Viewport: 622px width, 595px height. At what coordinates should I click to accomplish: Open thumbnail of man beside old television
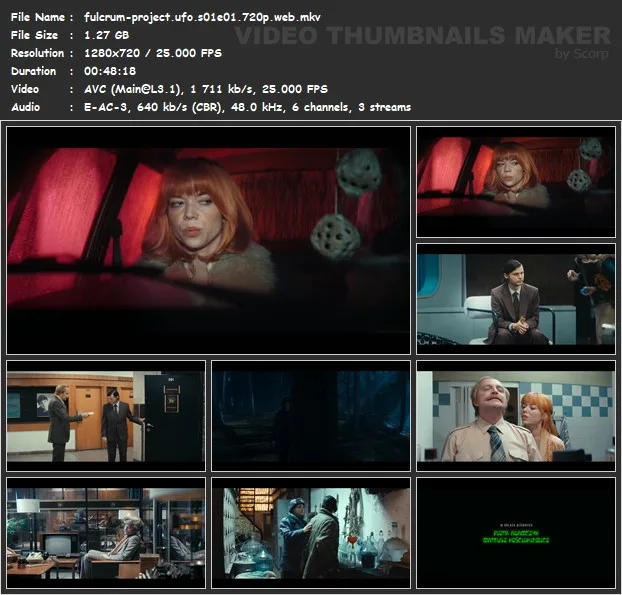click(x=106, y=533)
